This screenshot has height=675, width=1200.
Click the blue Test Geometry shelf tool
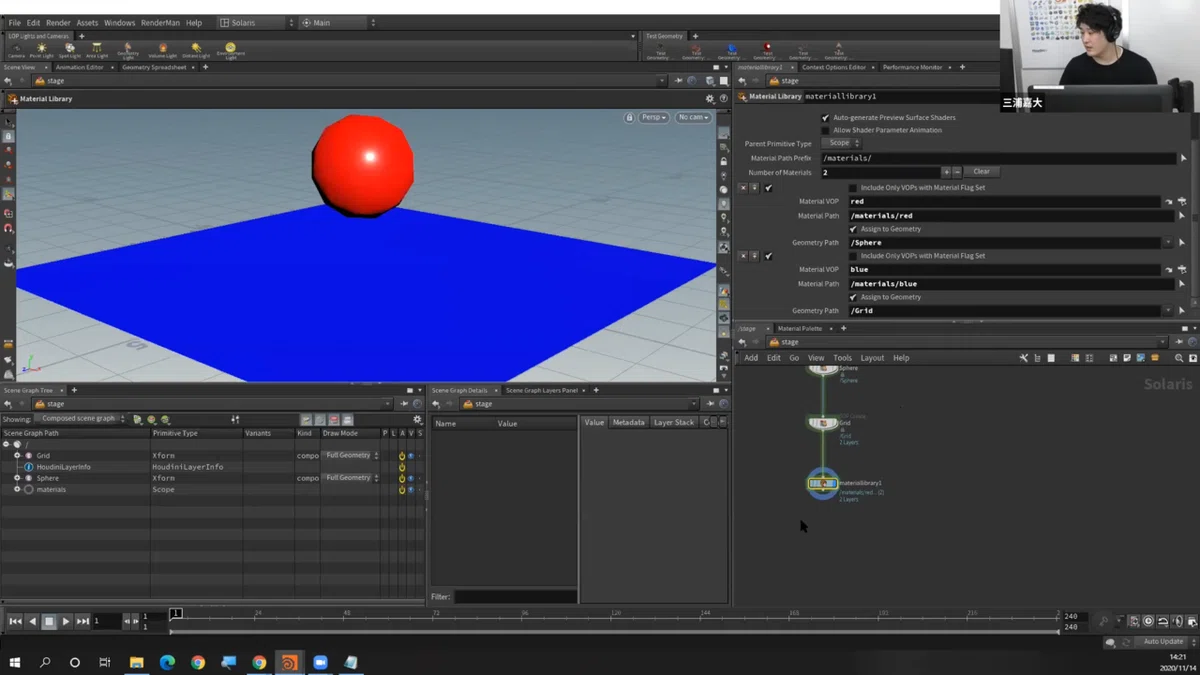point(731,50)
